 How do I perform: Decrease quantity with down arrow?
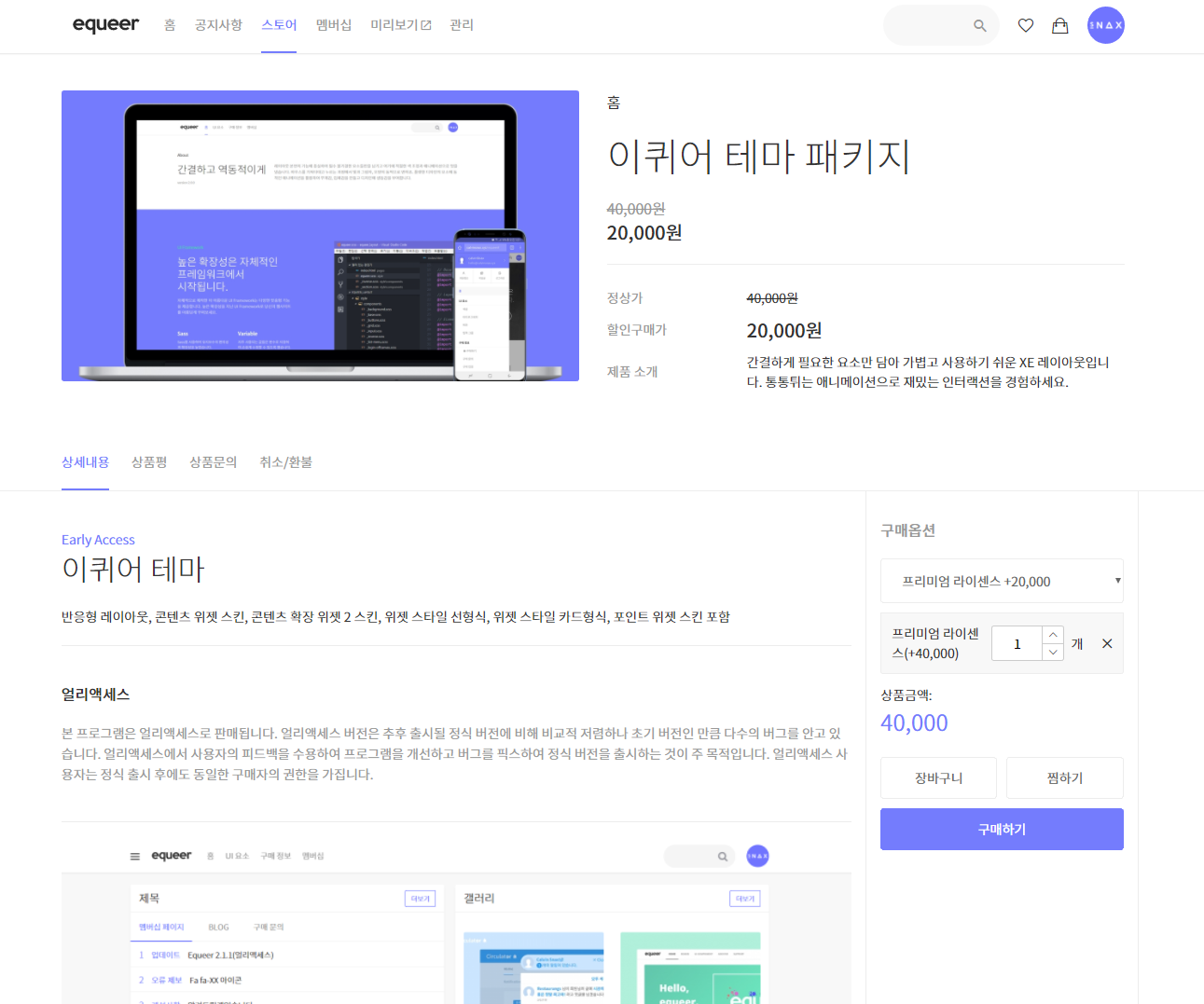point(1053,653)
